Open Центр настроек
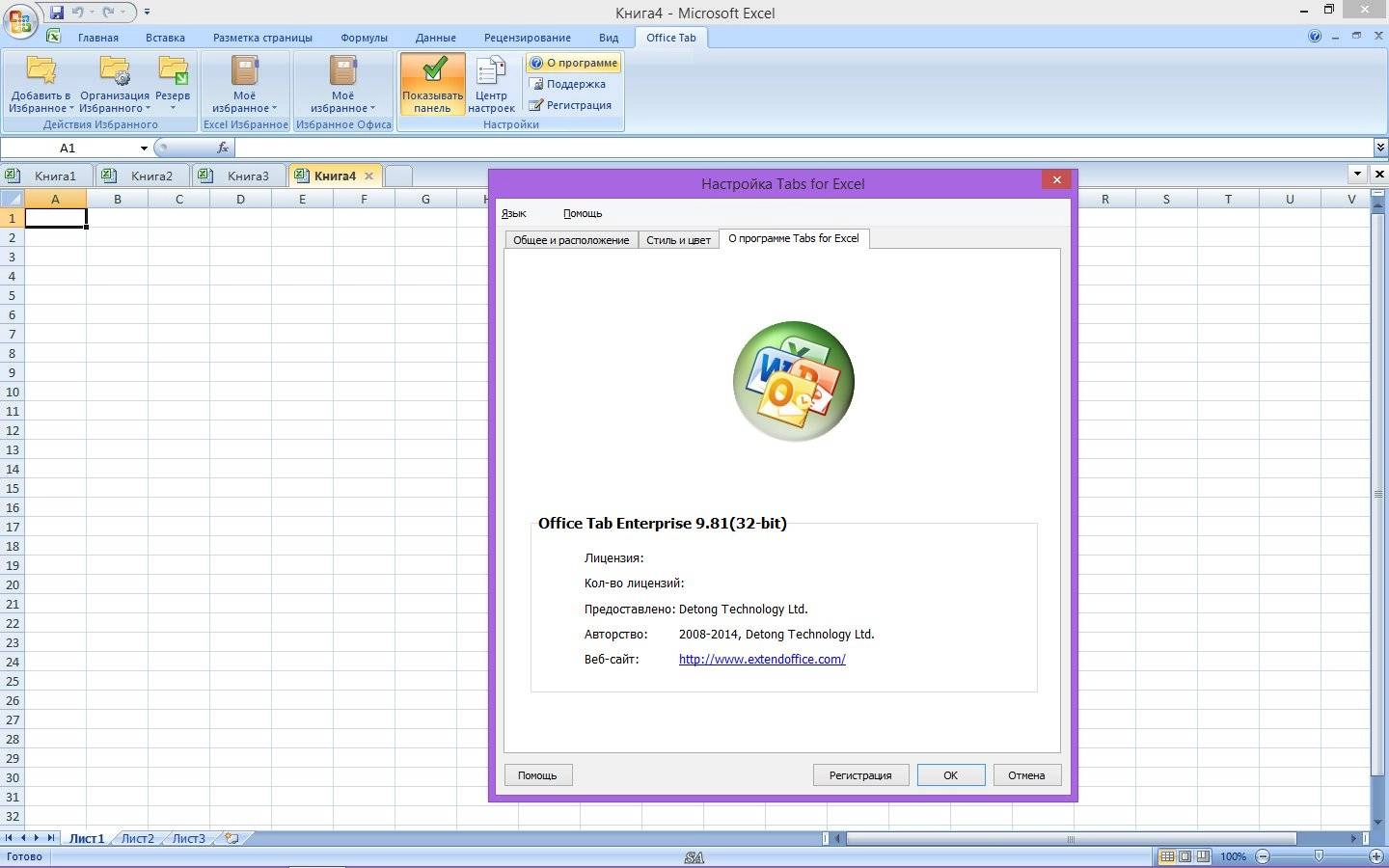 point(491,84)
